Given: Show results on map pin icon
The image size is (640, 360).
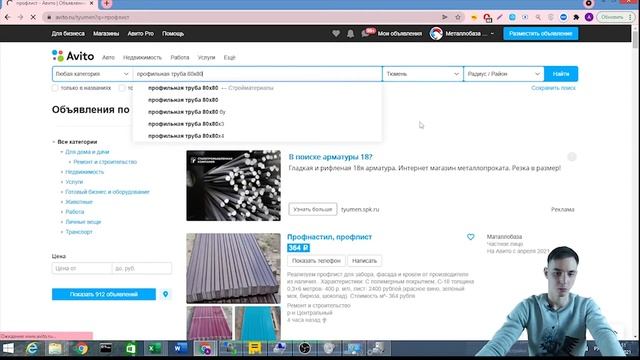Looking at the screenshot, I should [165, 294].
